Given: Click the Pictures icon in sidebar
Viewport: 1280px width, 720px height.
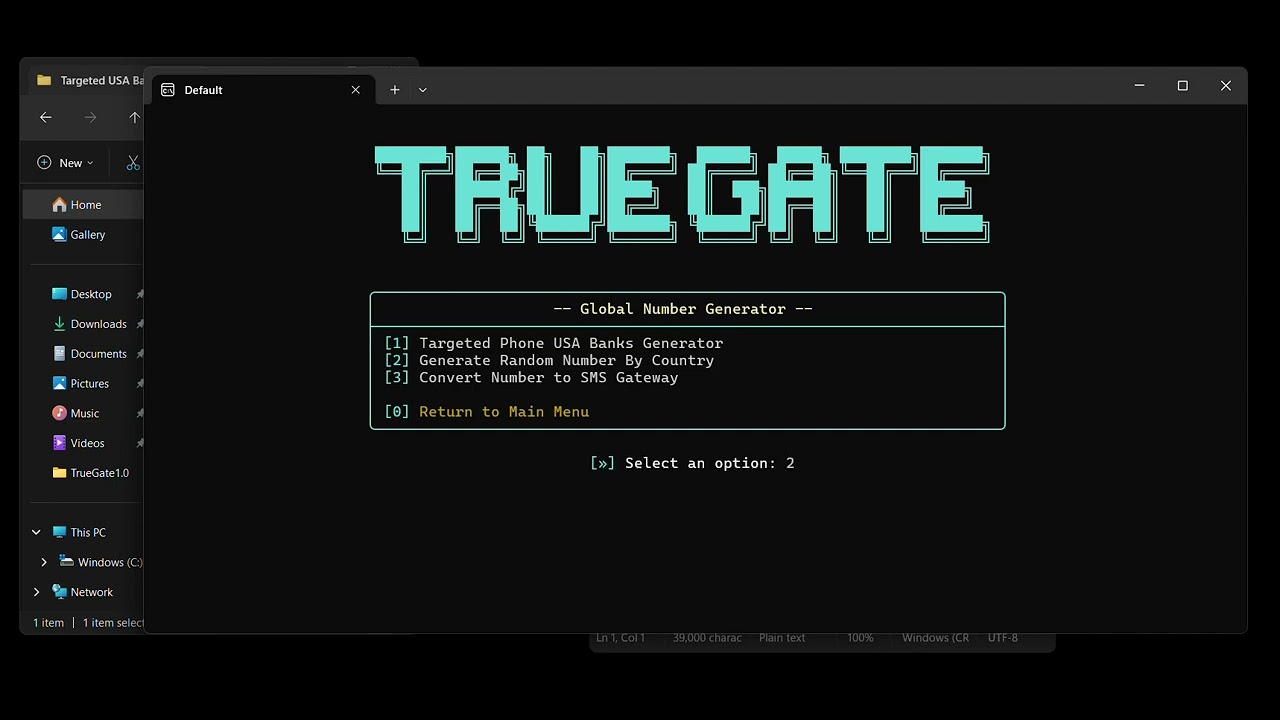Looking at the screenshot, I should [x=59, y=383].
